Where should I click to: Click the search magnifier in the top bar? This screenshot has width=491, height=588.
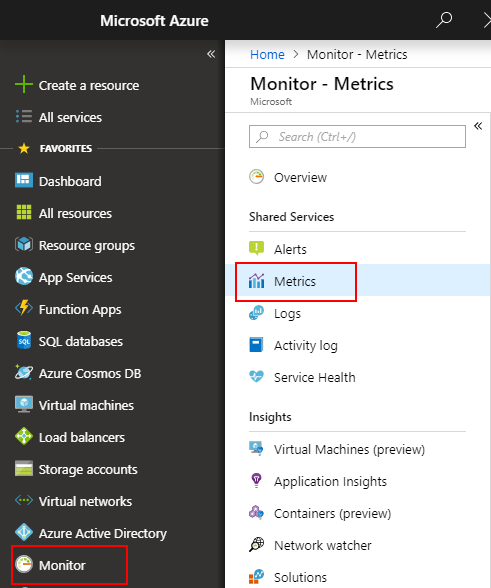tap(444, 20)
